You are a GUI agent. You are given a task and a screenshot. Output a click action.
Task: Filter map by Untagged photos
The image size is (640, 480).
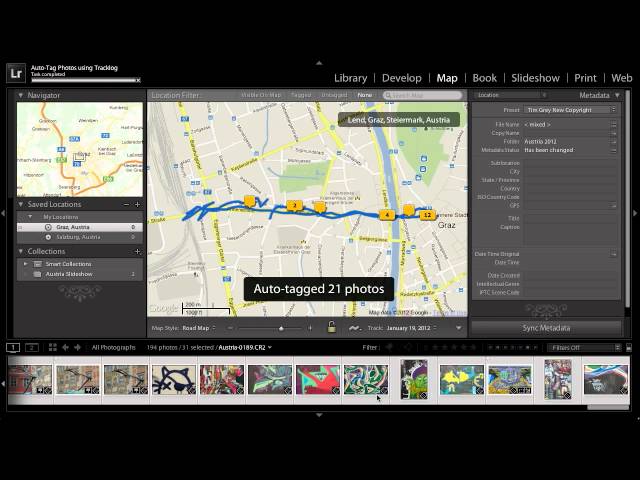(334, 95)
